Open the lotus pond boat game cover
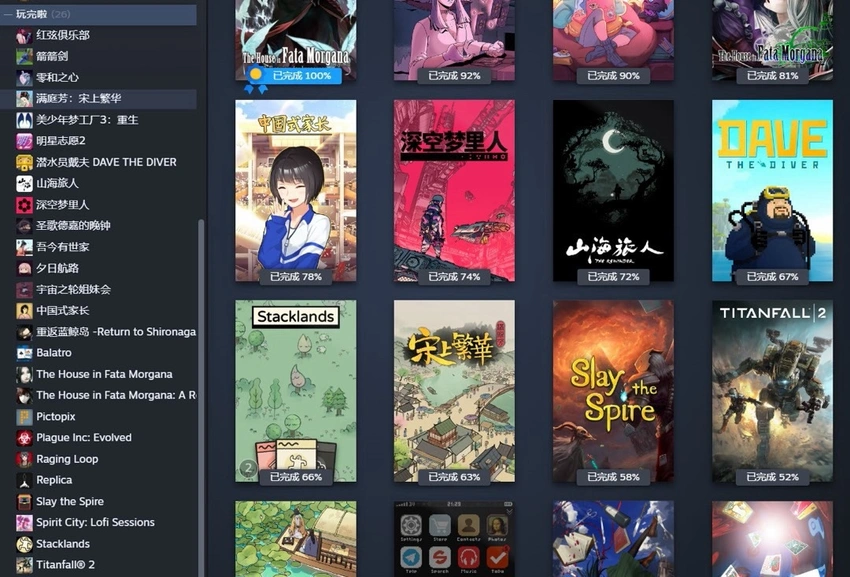Screen dimensions: 850x577 pyautogui.click(x=296, y=539)
